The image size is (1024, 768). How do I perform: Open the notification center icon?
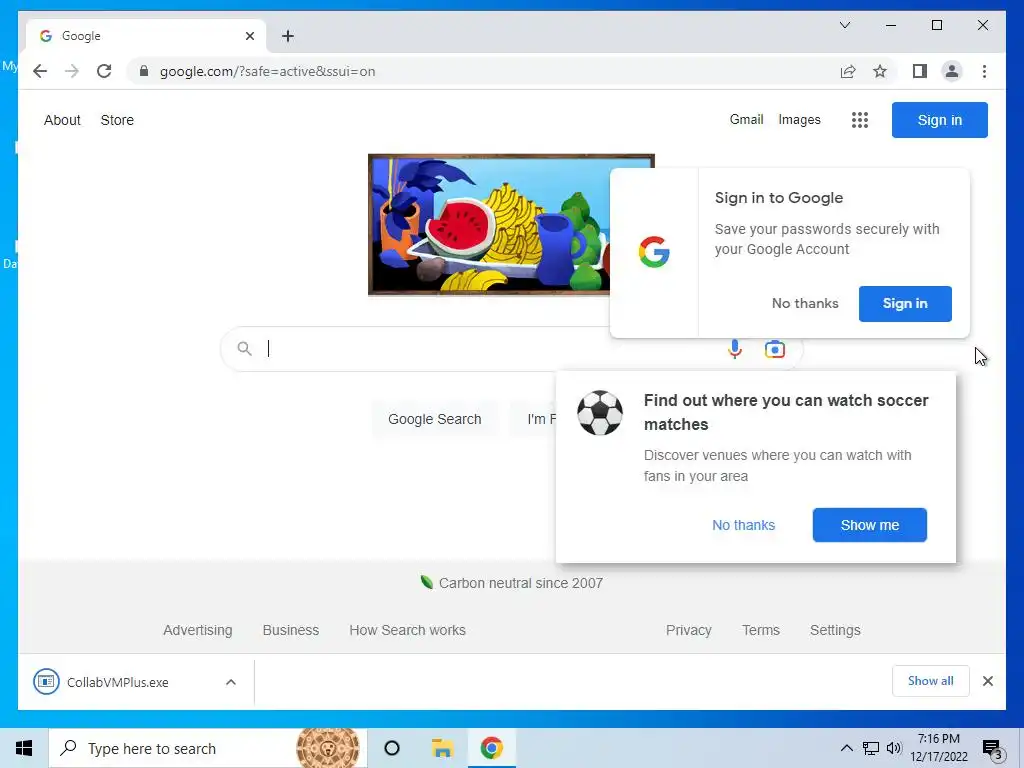(x=993, y=749)
